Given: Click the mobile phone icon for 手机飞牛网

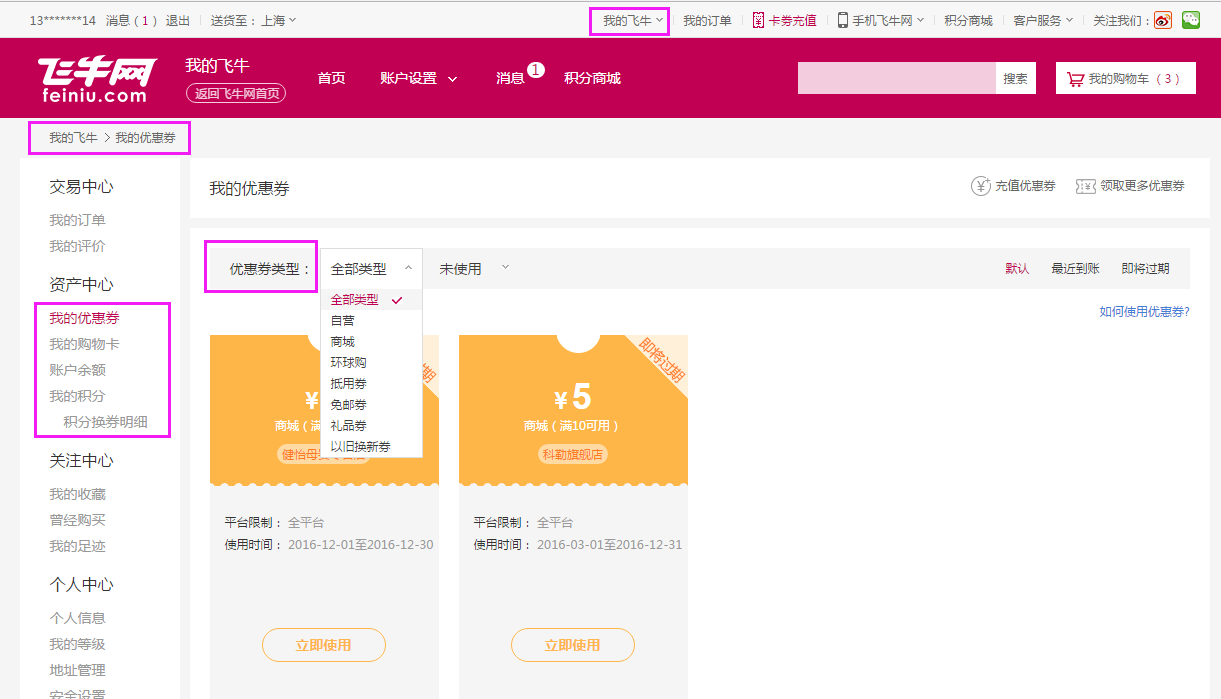Looking at the screenshot, I should (x=842, y=20).
